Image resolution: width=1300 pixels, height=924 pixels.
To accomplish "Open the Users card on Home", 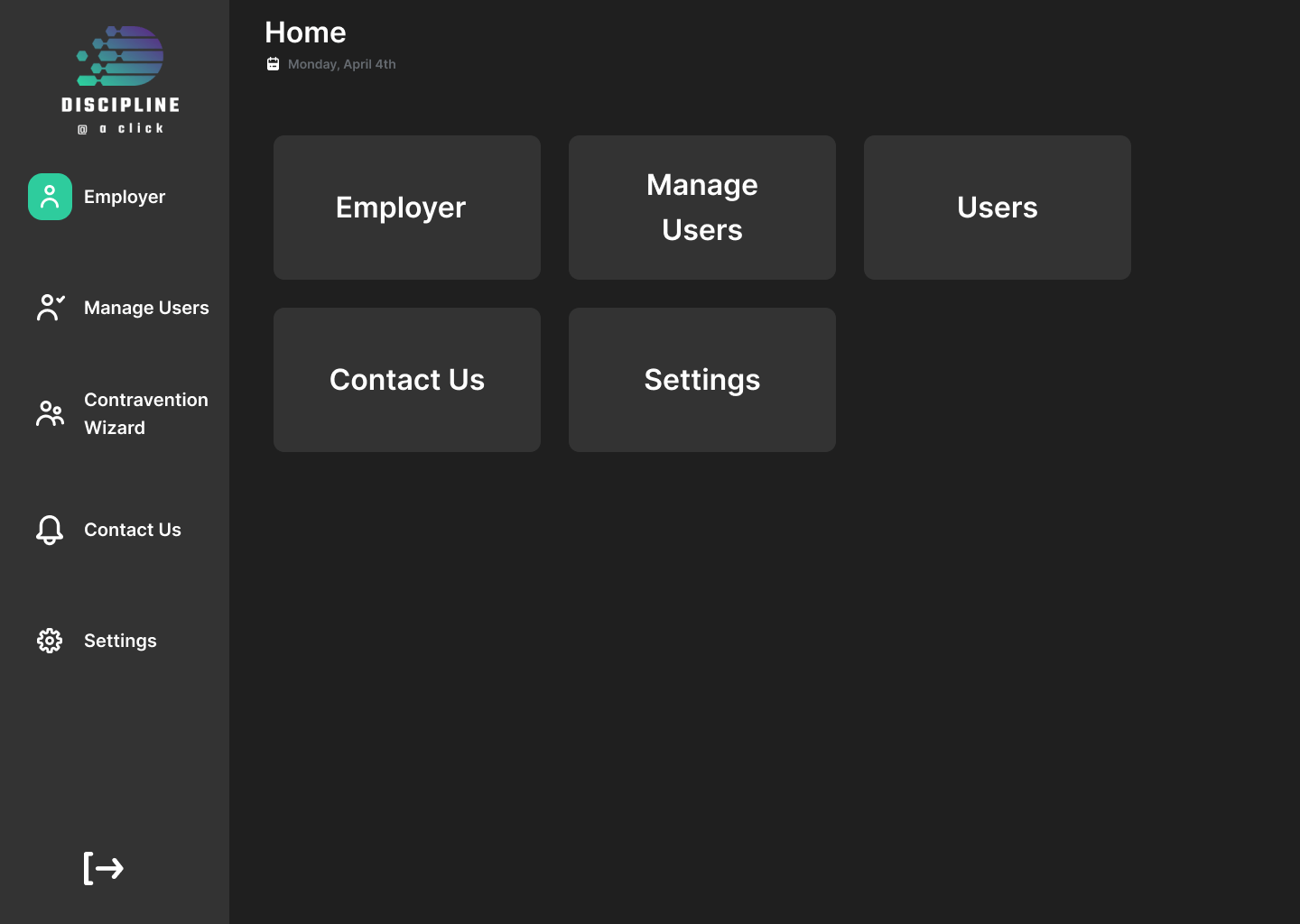I will 998,208.
